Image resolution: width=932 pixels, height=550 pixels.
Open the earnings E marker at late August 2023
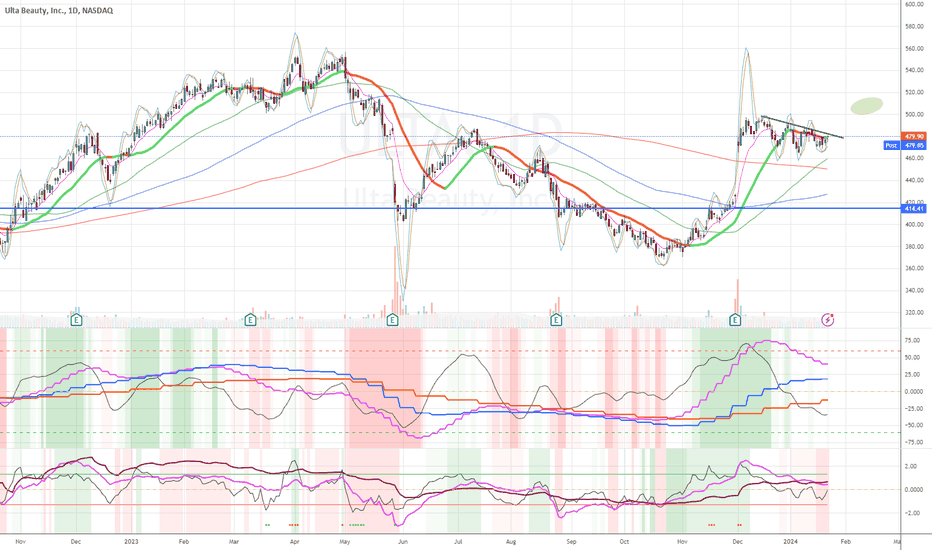click(x=556, y=320)
